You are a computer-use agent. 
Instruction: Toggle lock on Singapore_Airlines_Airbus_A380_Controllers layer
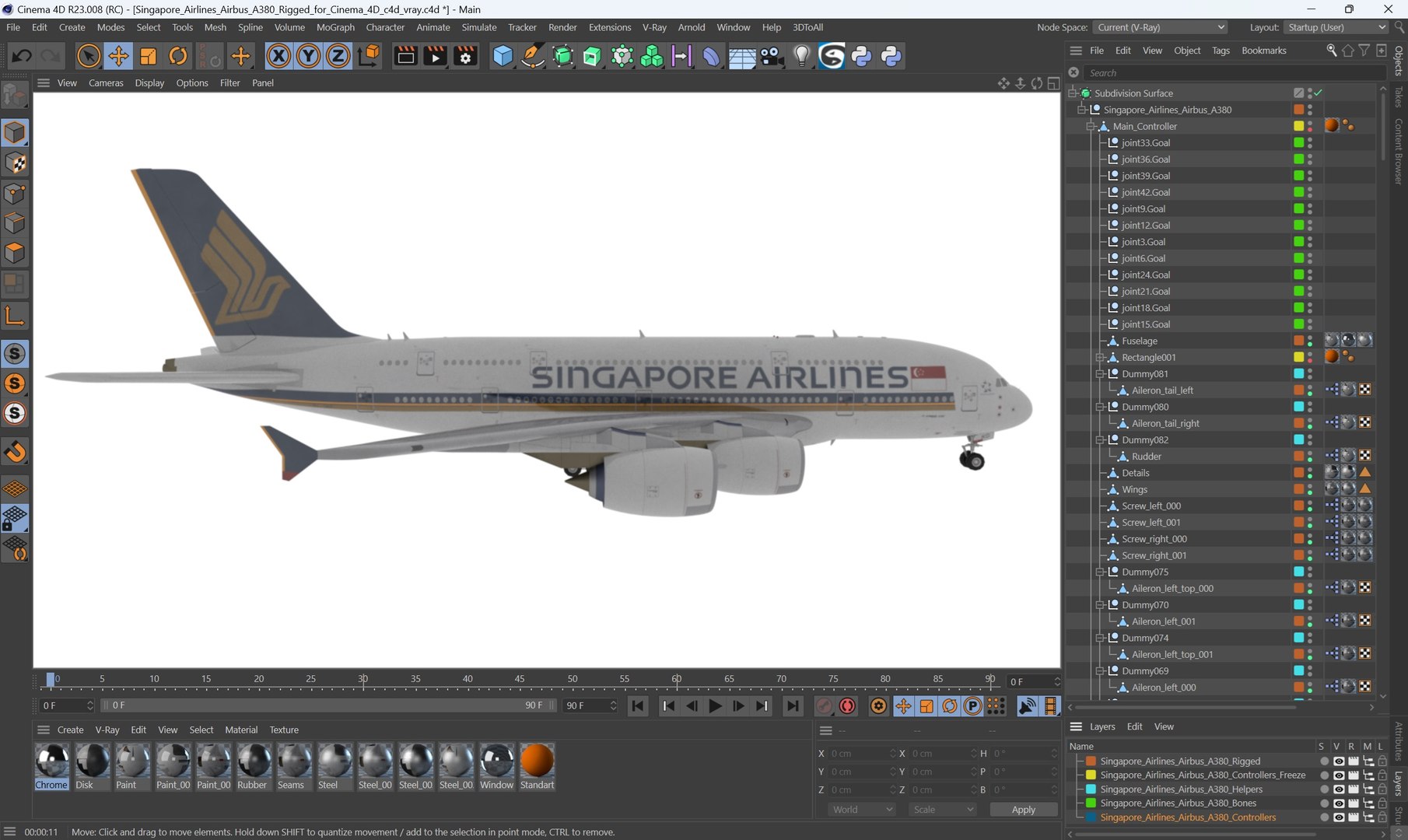coord(1382,817)
